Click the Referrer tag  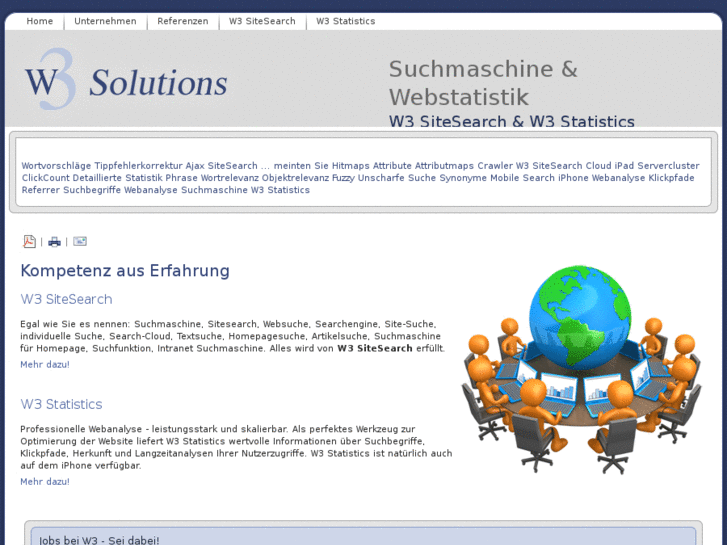(x=41, y=190)
